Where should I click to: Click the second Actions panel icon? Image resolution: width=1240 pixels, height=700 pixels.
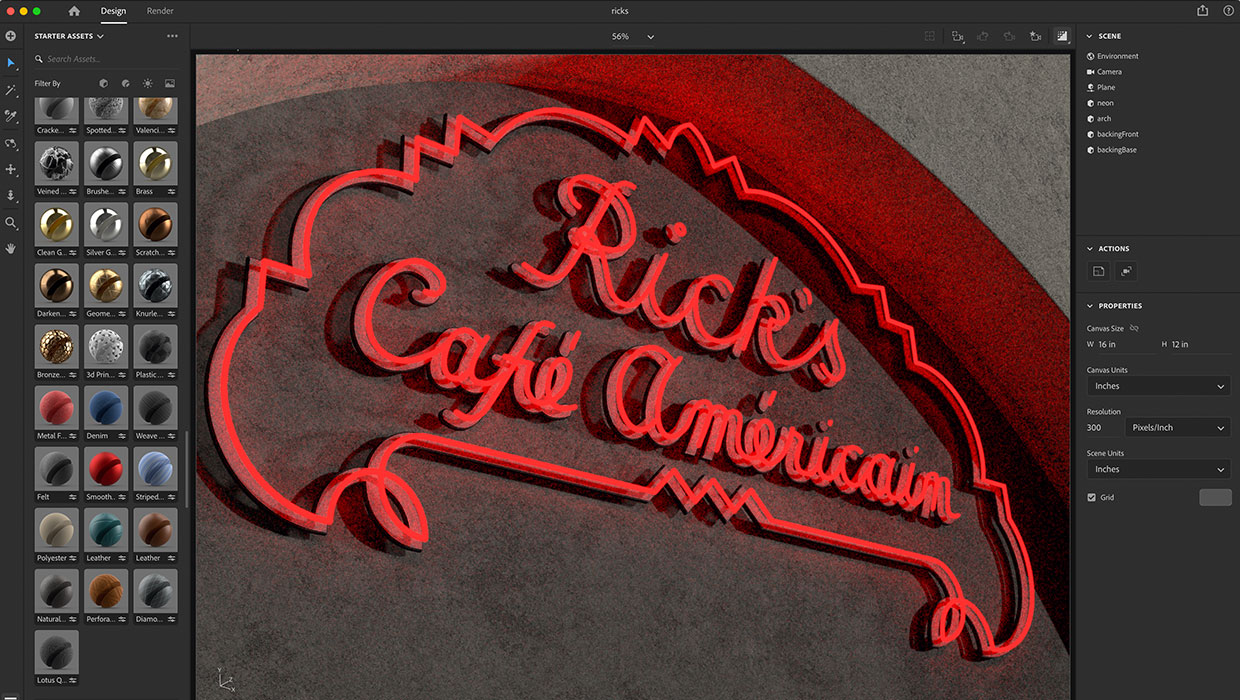point(1126,271)
